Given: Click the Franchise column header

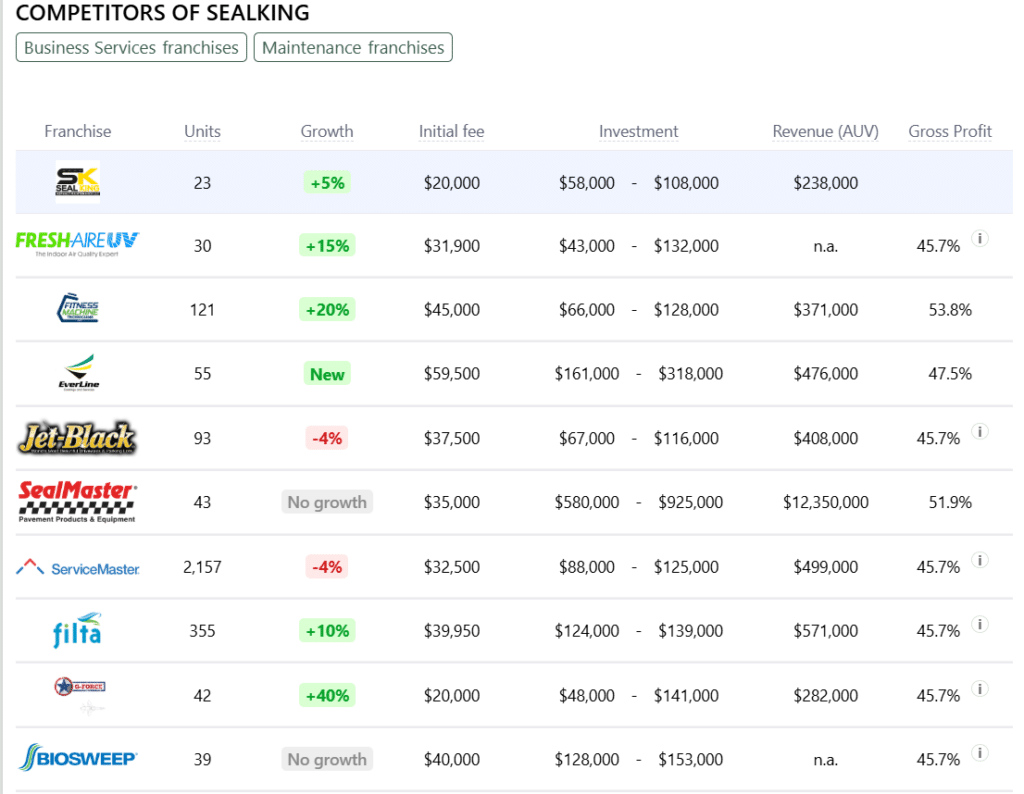Looking at the screenshot, I should (x=78, y=131).
